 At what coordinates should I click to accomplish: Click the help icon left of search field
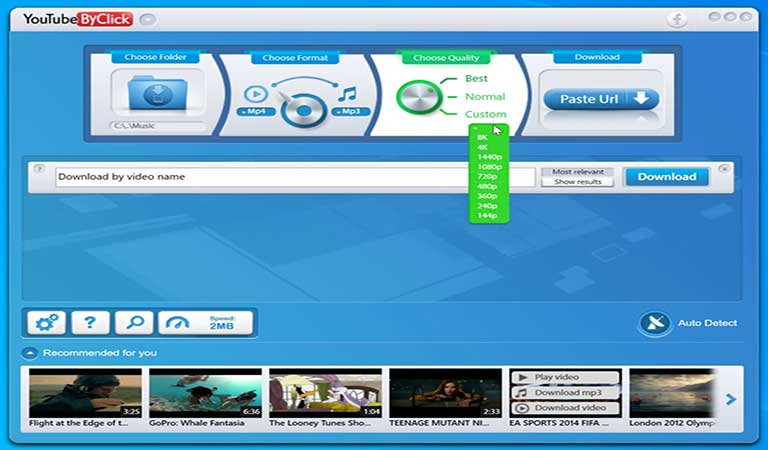pyautogui.click(x=39, y=169)
